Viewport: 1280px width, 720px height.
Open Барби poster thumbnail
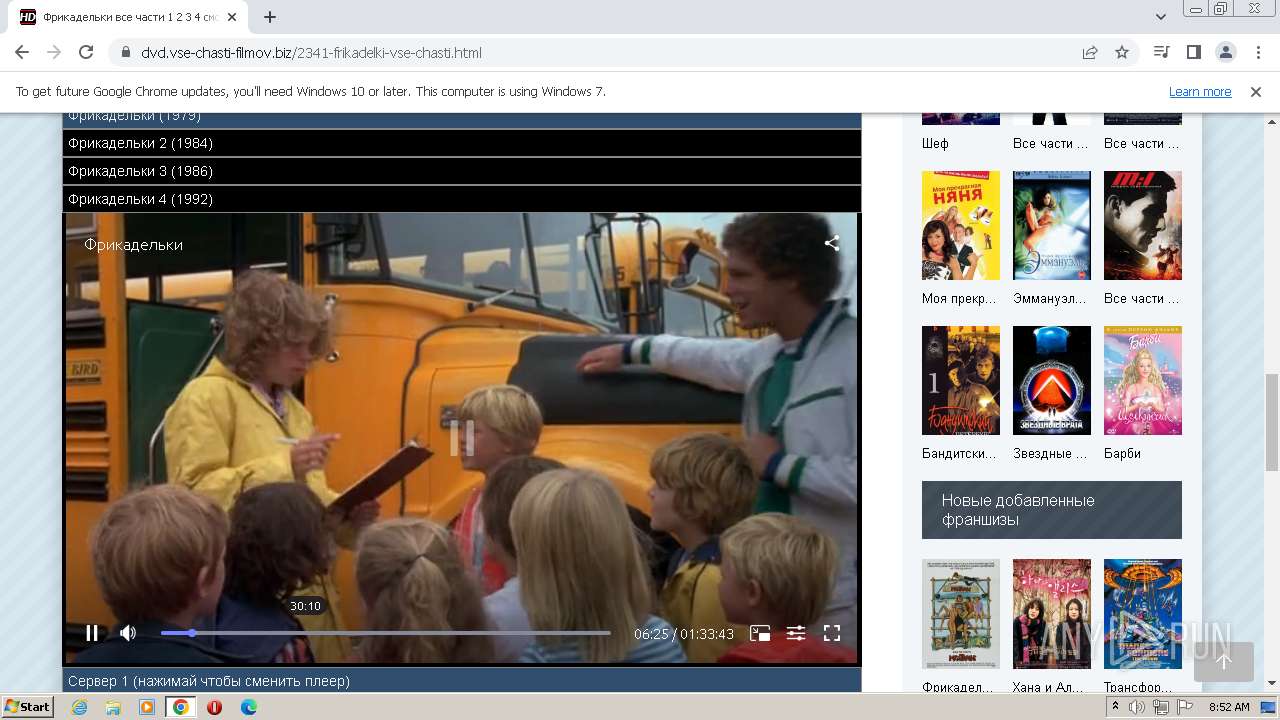(1143, 380)
